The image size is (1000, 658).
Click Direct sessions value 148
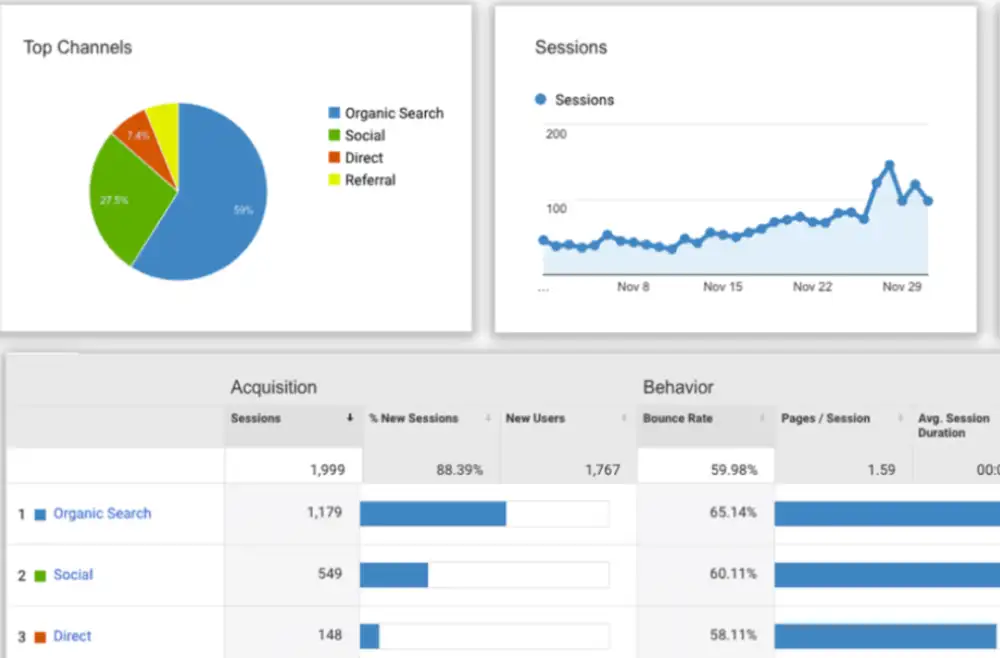[330, 634]
